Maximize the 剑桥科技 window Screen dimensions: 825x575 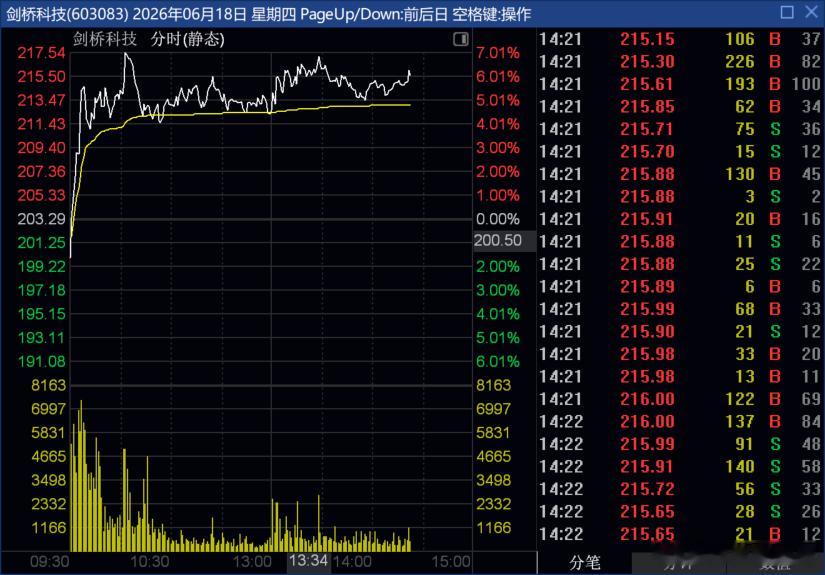[x=787, y=12]
